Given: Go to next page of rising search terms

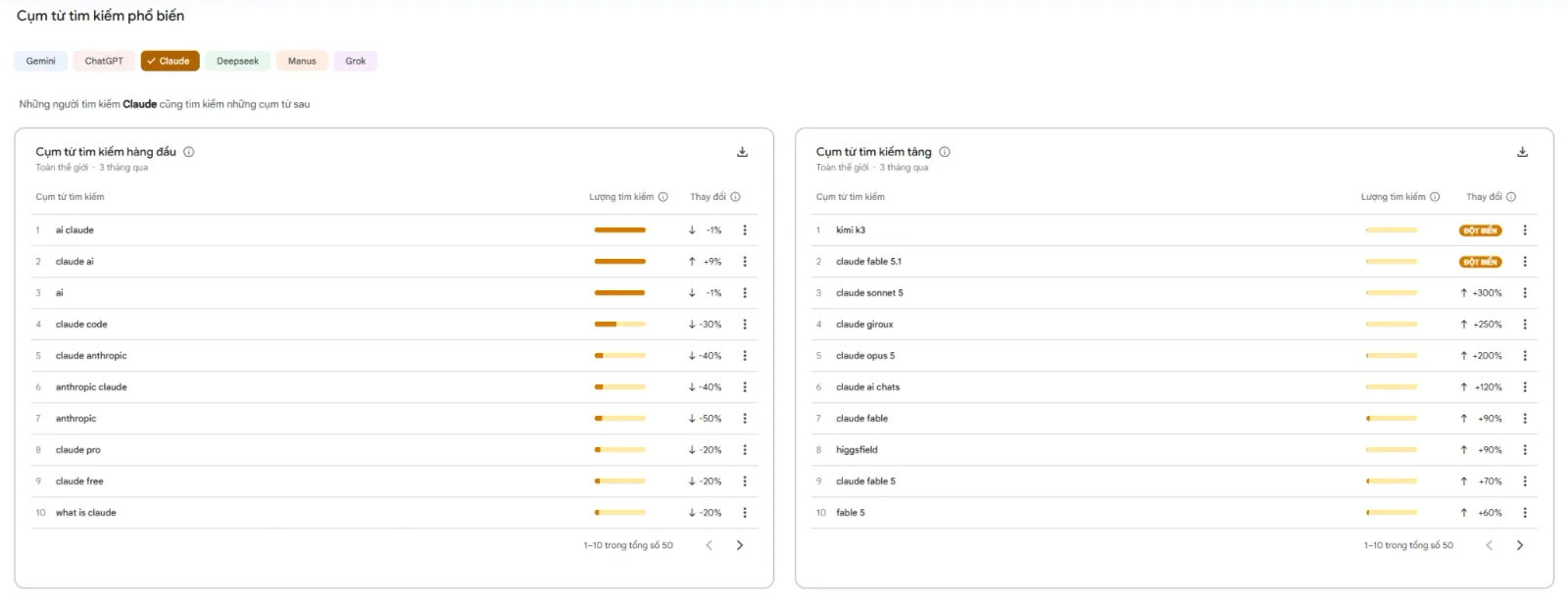Looking at the screenshot, I should [1520, 545].
